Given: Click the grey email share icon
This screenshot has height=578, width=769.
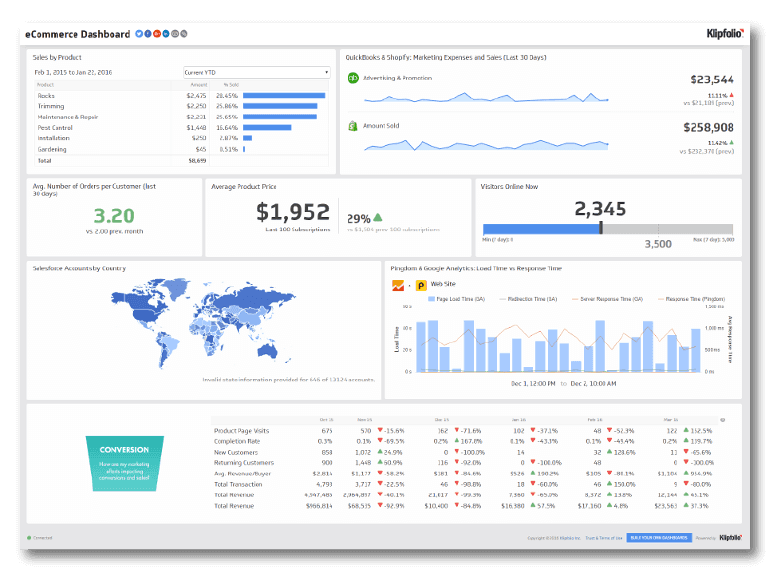Looking at the screenshot, I should pyautogui.click(x=175, y=34).
